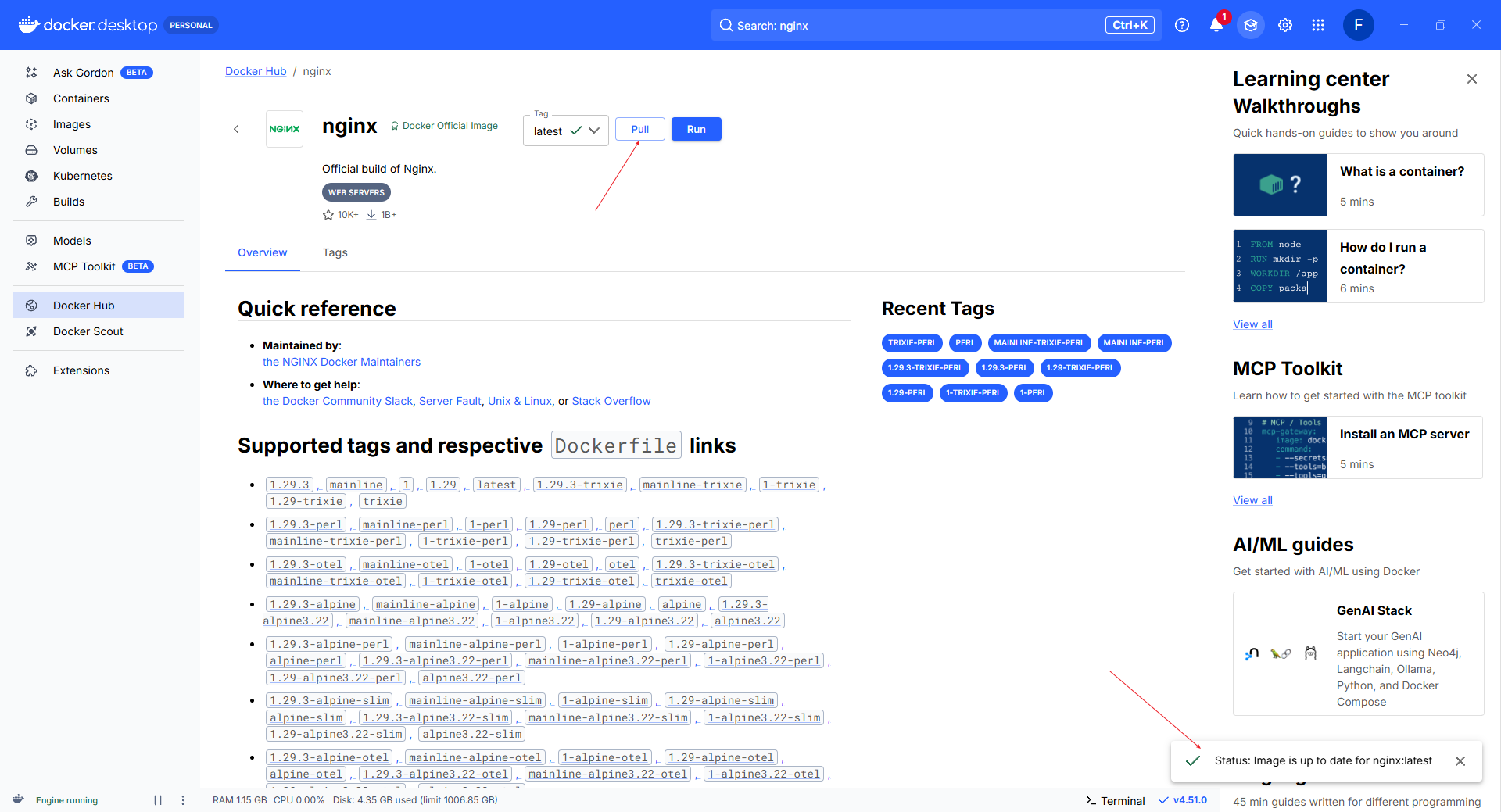Open 'How do I run a container?' walkthrough
The image size is (1501, 812).
coord(1359,266)
